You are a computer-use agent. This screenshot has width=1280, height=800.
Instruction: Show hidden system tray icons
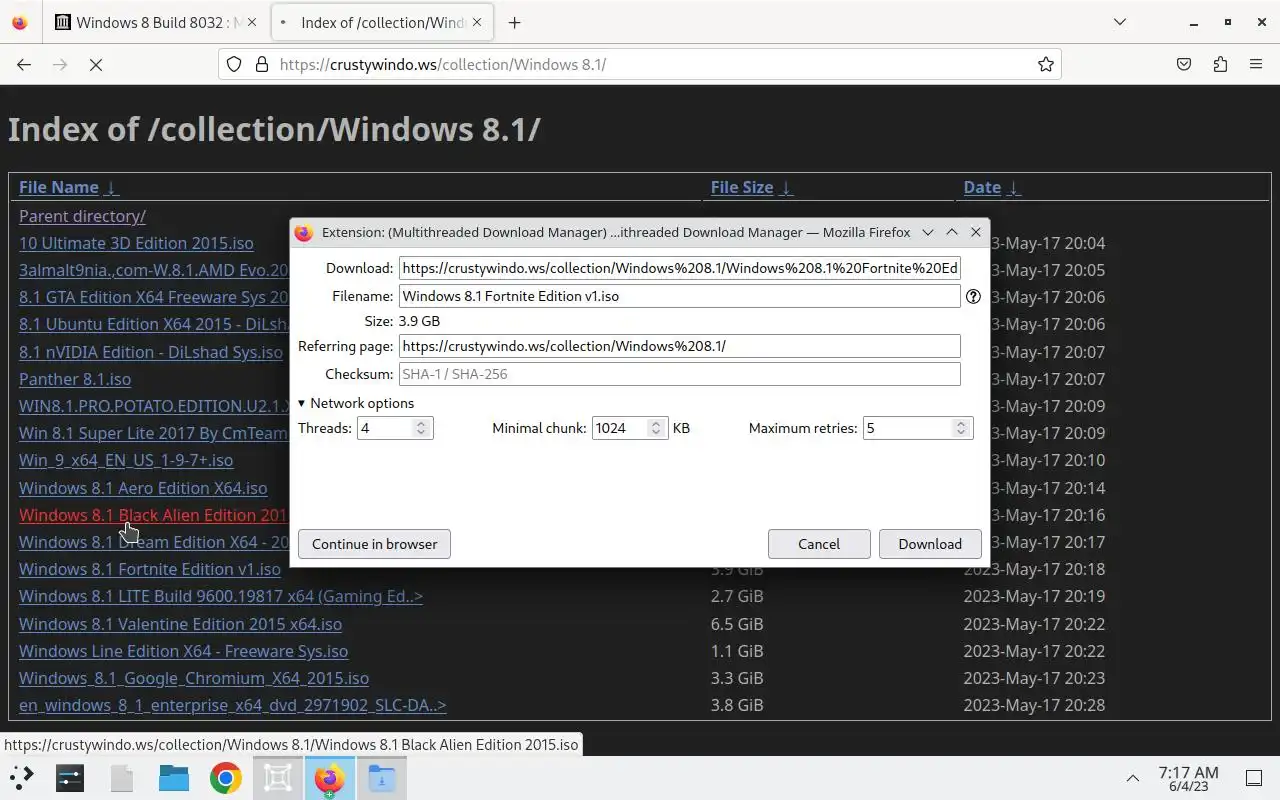pyautogui.click(x=1132, y=778)
